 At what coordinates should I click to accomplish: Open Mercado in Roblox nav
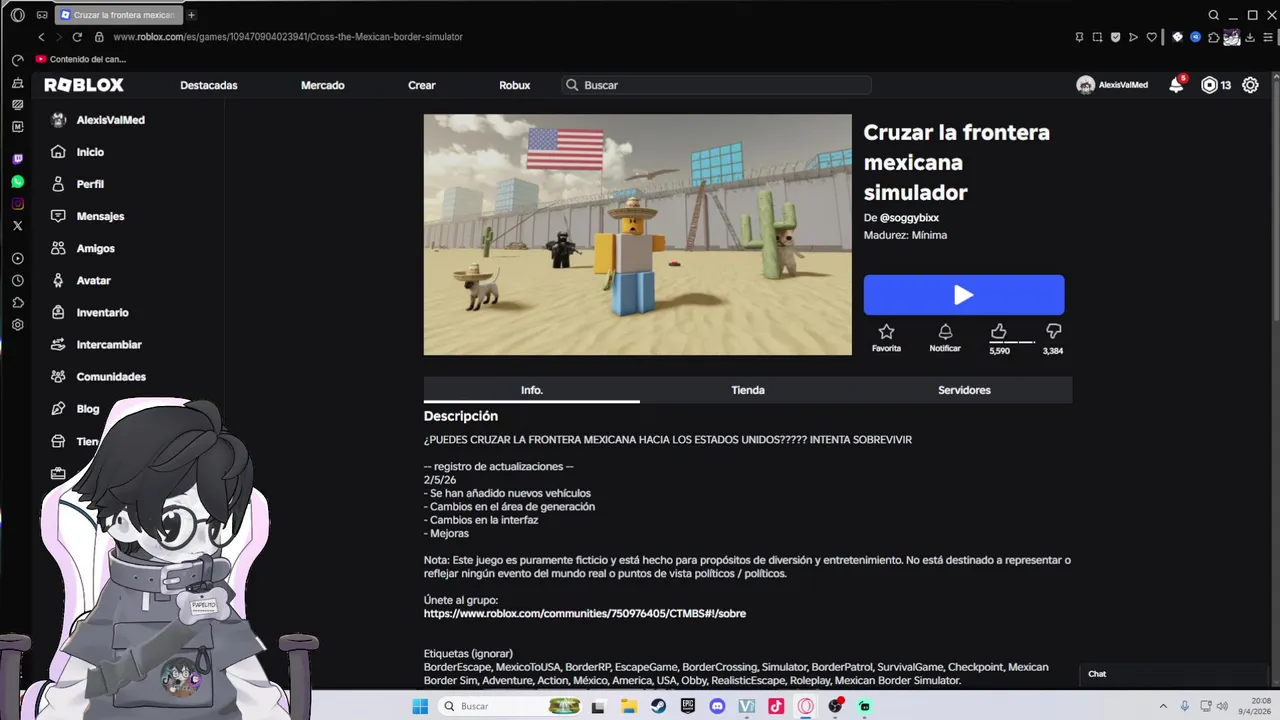(x=323, y=85)
